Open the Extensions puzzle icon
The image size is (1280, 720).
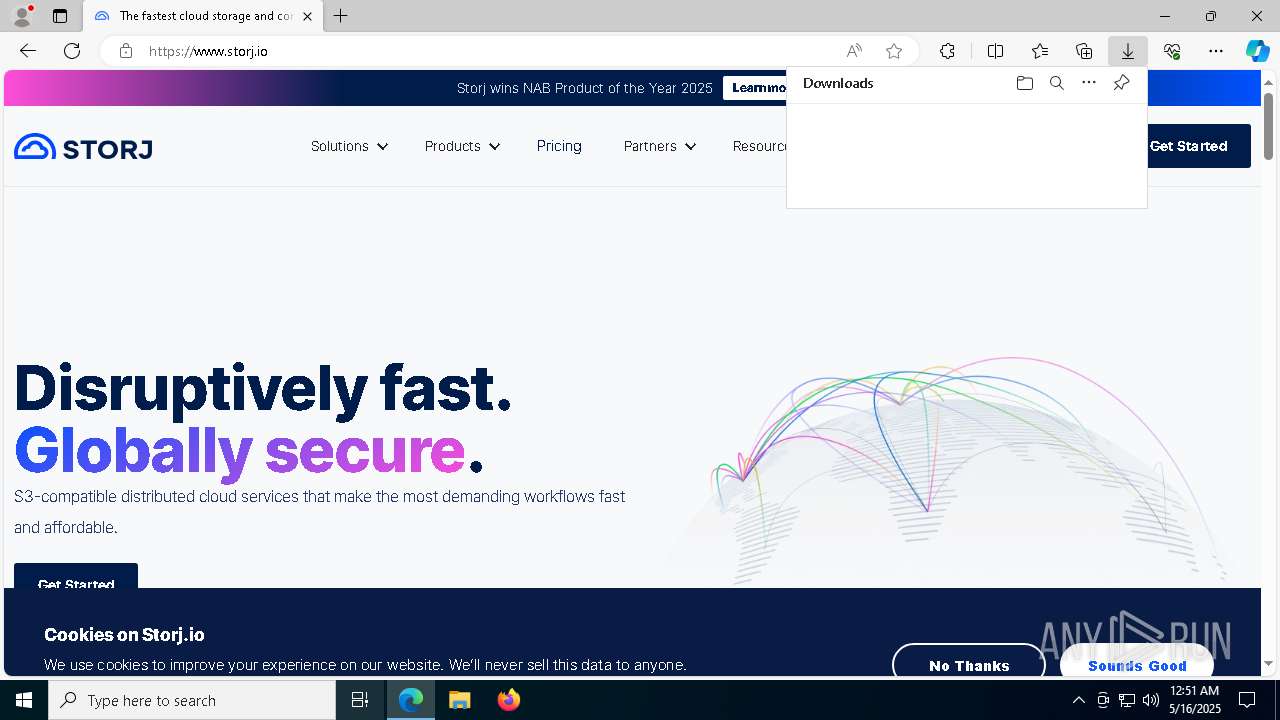pos(947,51)
